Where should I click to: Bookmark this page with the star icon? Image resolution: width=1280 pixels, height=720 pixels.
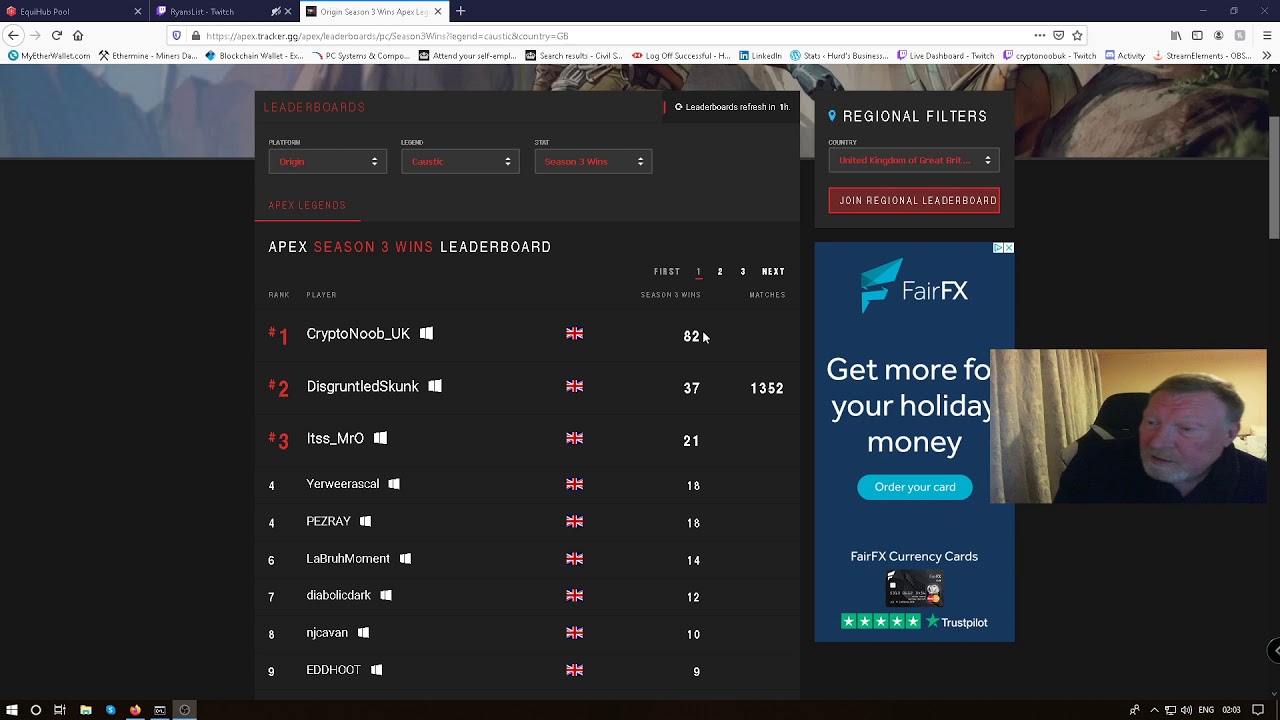[1077, 35]
